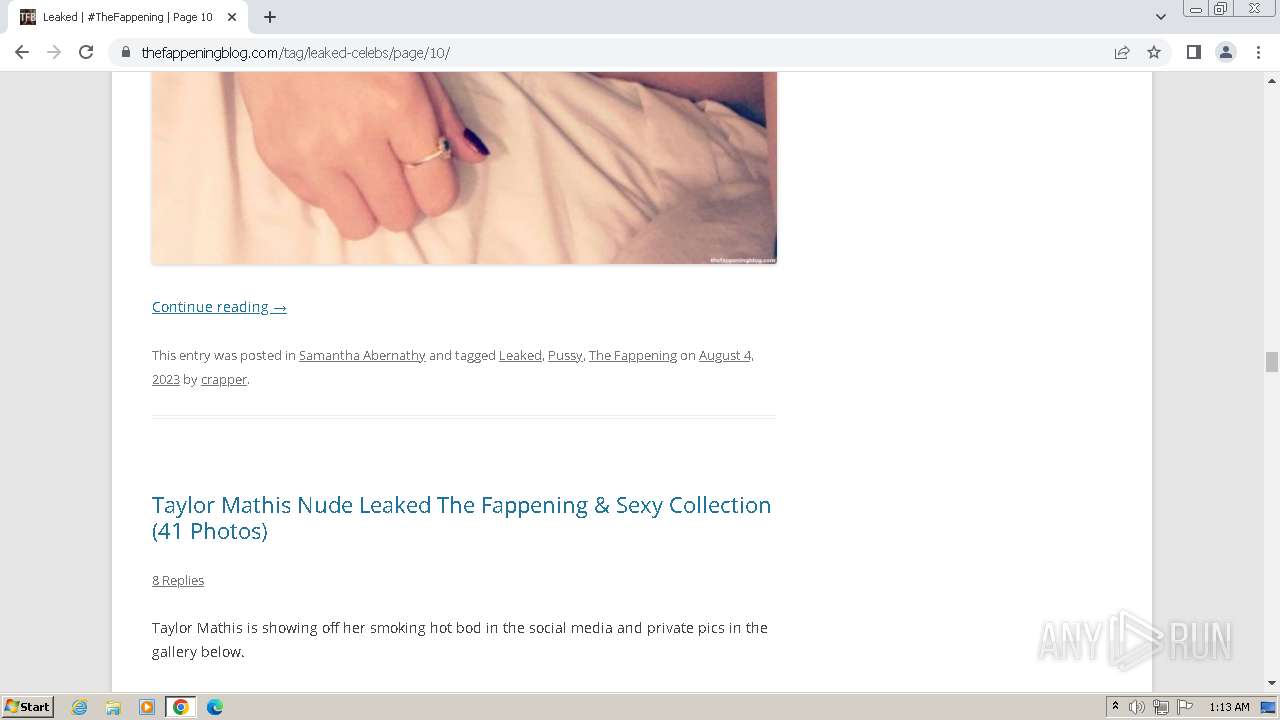View site information via lock icon

pos(126,52)
